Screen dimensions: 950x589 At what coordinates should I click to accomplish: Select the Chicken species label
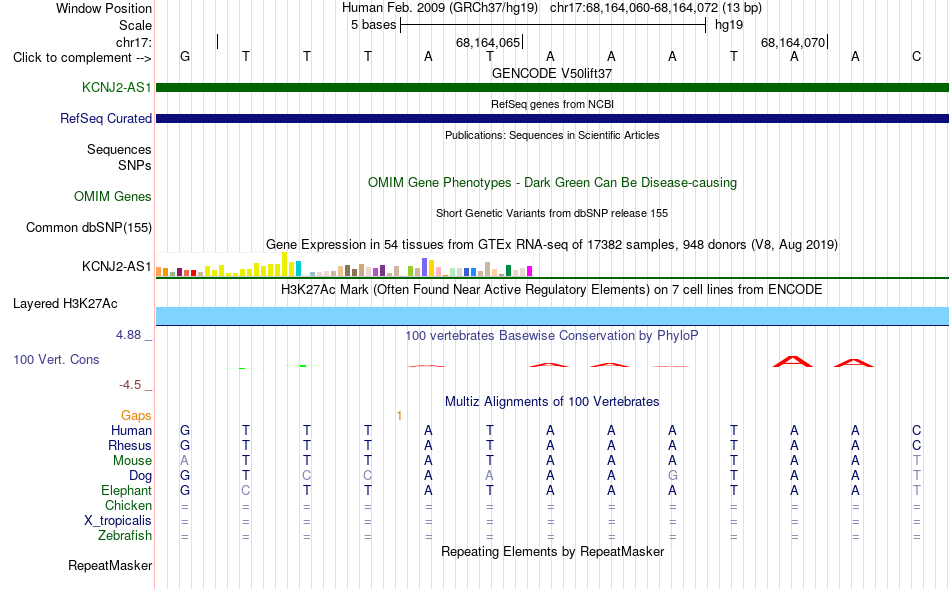[x=128, y=505]
